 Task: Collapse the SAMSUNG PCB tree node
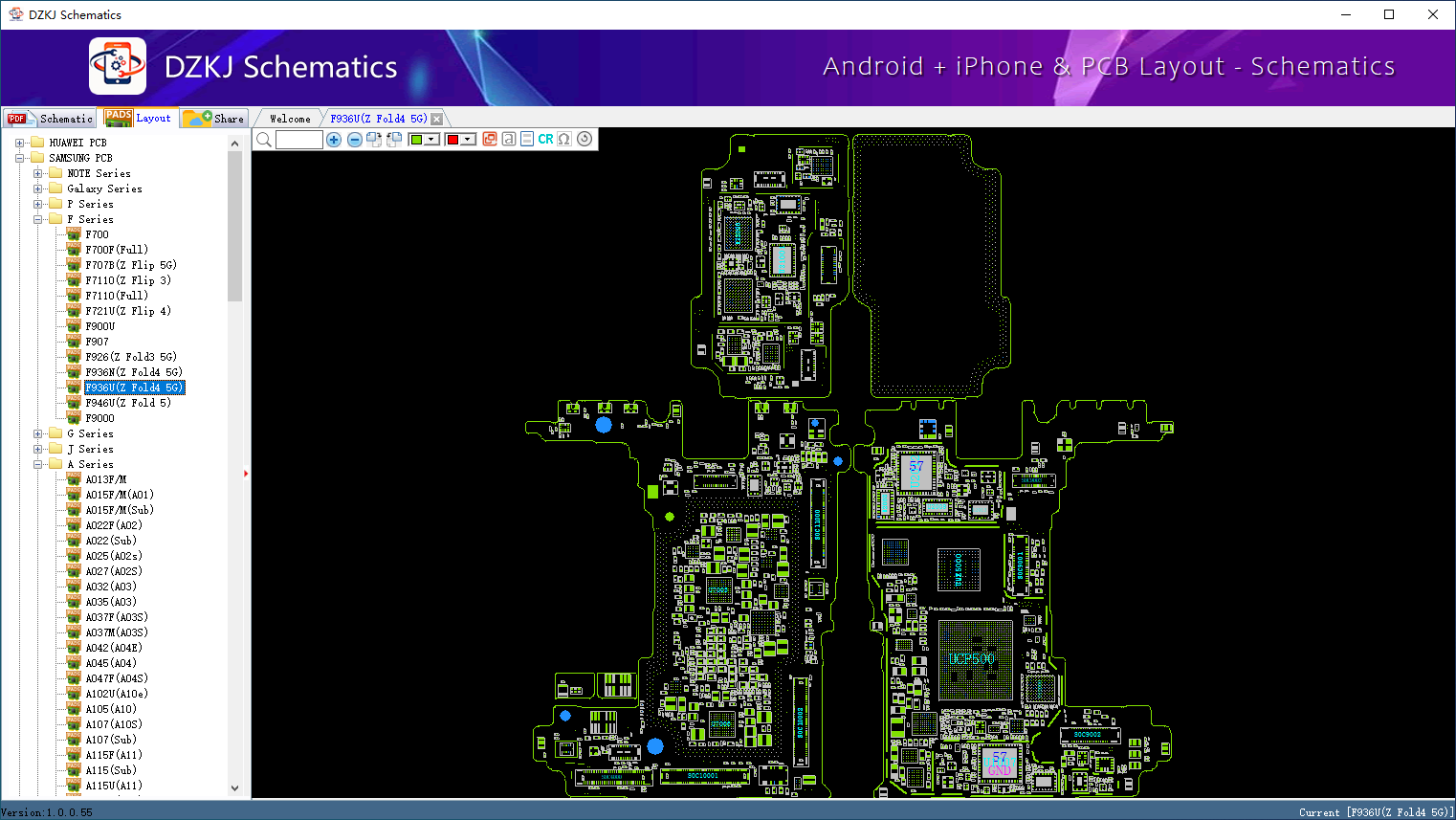pos(19,158)
